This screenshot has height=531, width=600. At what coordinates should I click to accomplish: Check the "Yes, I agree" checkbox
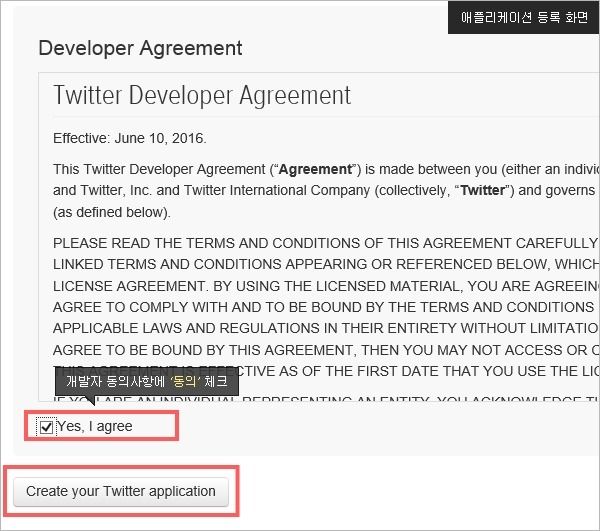pyautogui.click(x=46, y=427)
